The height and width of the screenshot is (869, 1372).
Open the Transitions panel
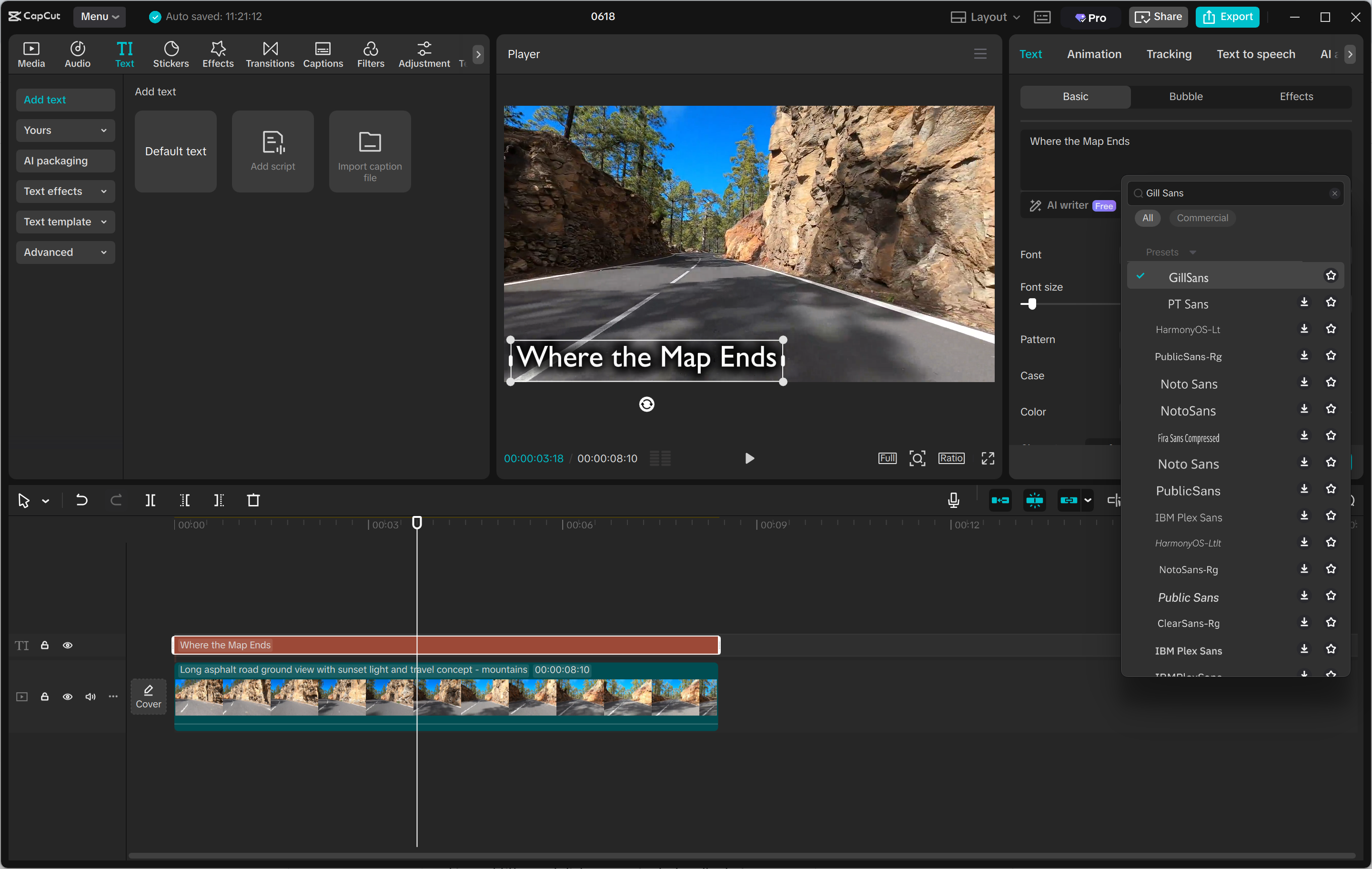270,54
